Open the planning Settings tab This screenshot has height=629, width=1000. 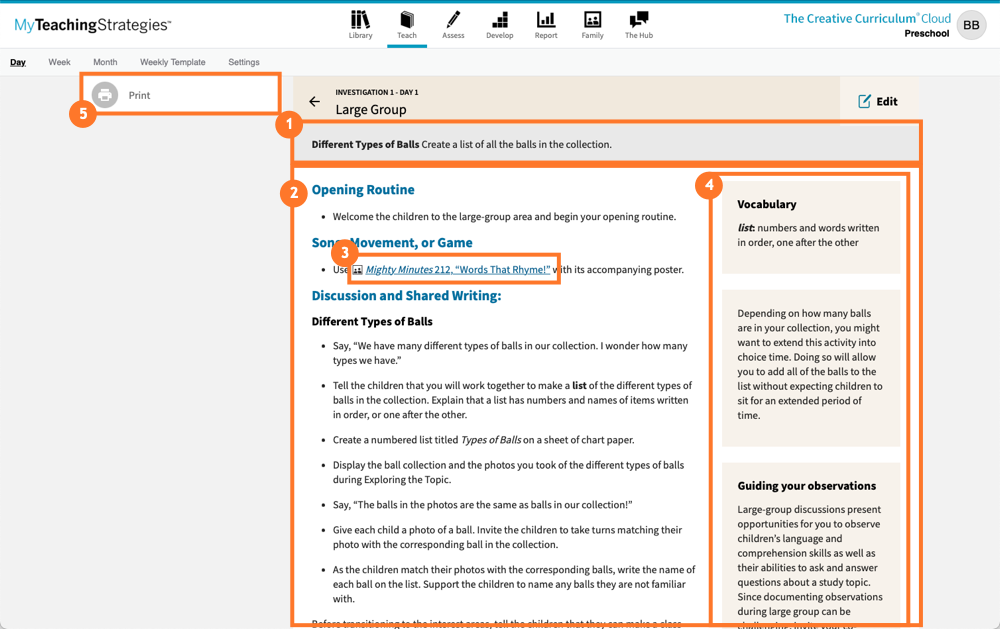point(243,61)
